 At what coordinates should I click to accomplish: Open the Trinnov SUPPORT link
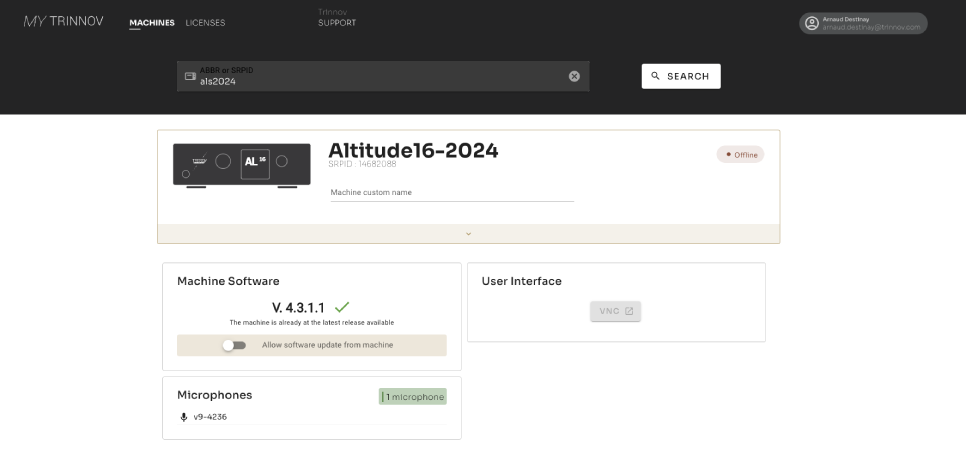pos(336,23)
